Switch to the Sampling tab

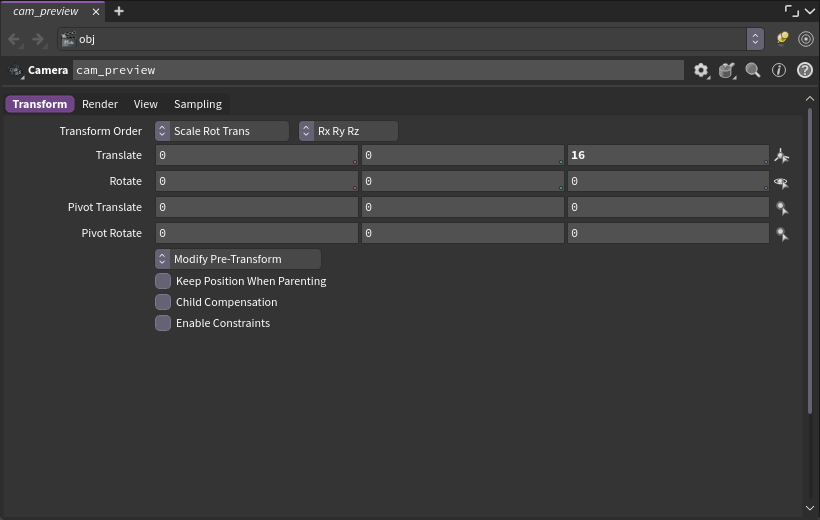[x=198, y=104]
